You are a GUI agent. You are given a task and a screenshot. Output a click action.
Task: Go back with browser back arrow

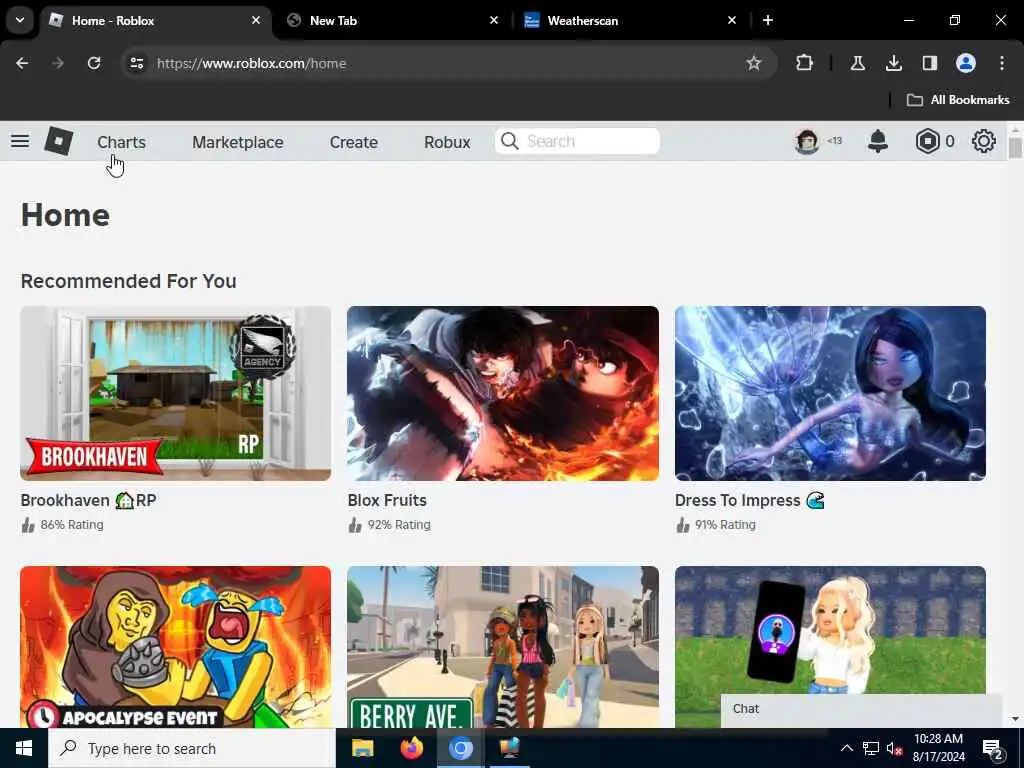click(22, 63)
